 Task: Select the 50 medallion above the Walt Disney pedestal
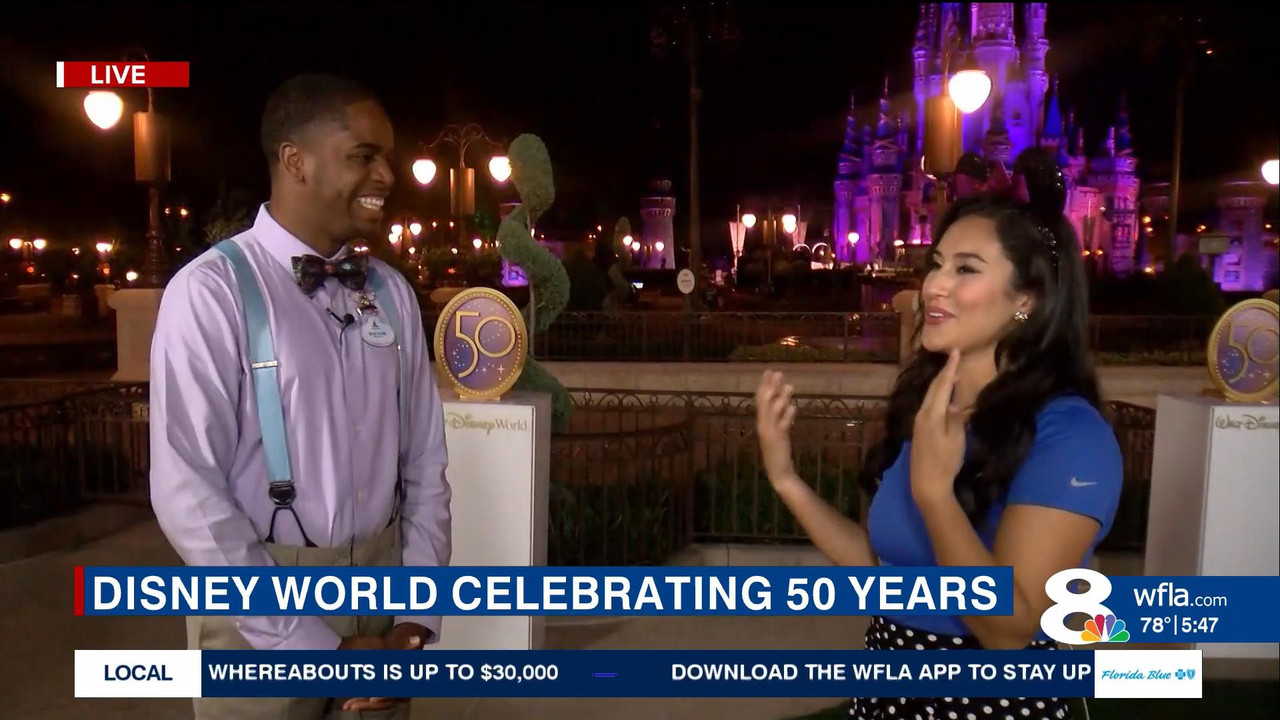1246,351
